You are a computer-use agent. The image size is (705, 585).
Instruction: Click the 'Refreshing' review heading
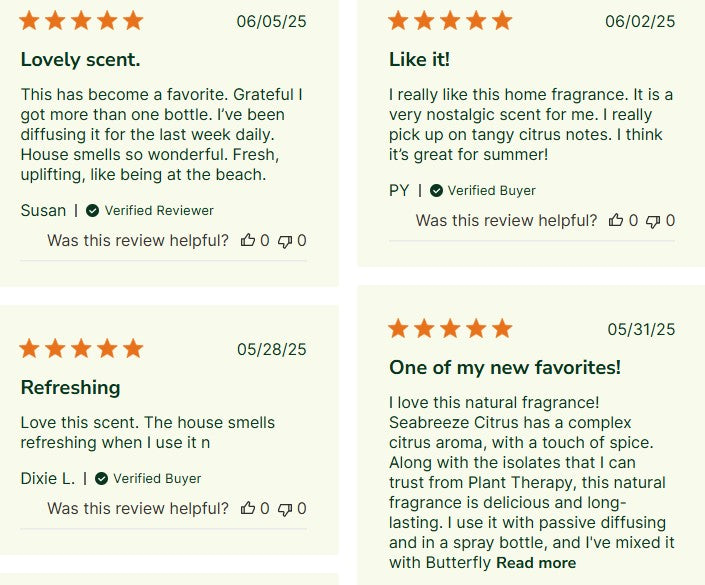(x=71, y=388)
